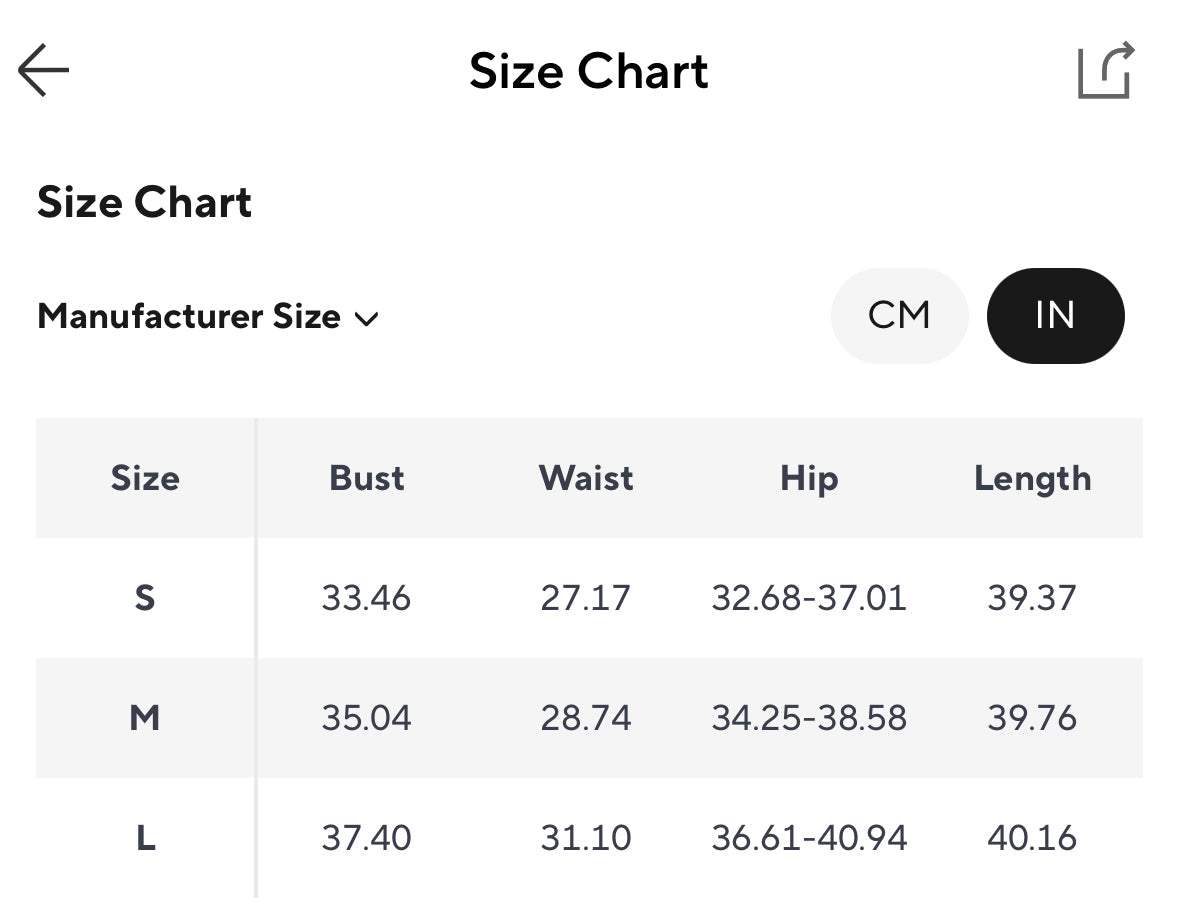This screenshot has width=1179, height=917.
Task: Click the Hip column header
Action: [808, 478]
